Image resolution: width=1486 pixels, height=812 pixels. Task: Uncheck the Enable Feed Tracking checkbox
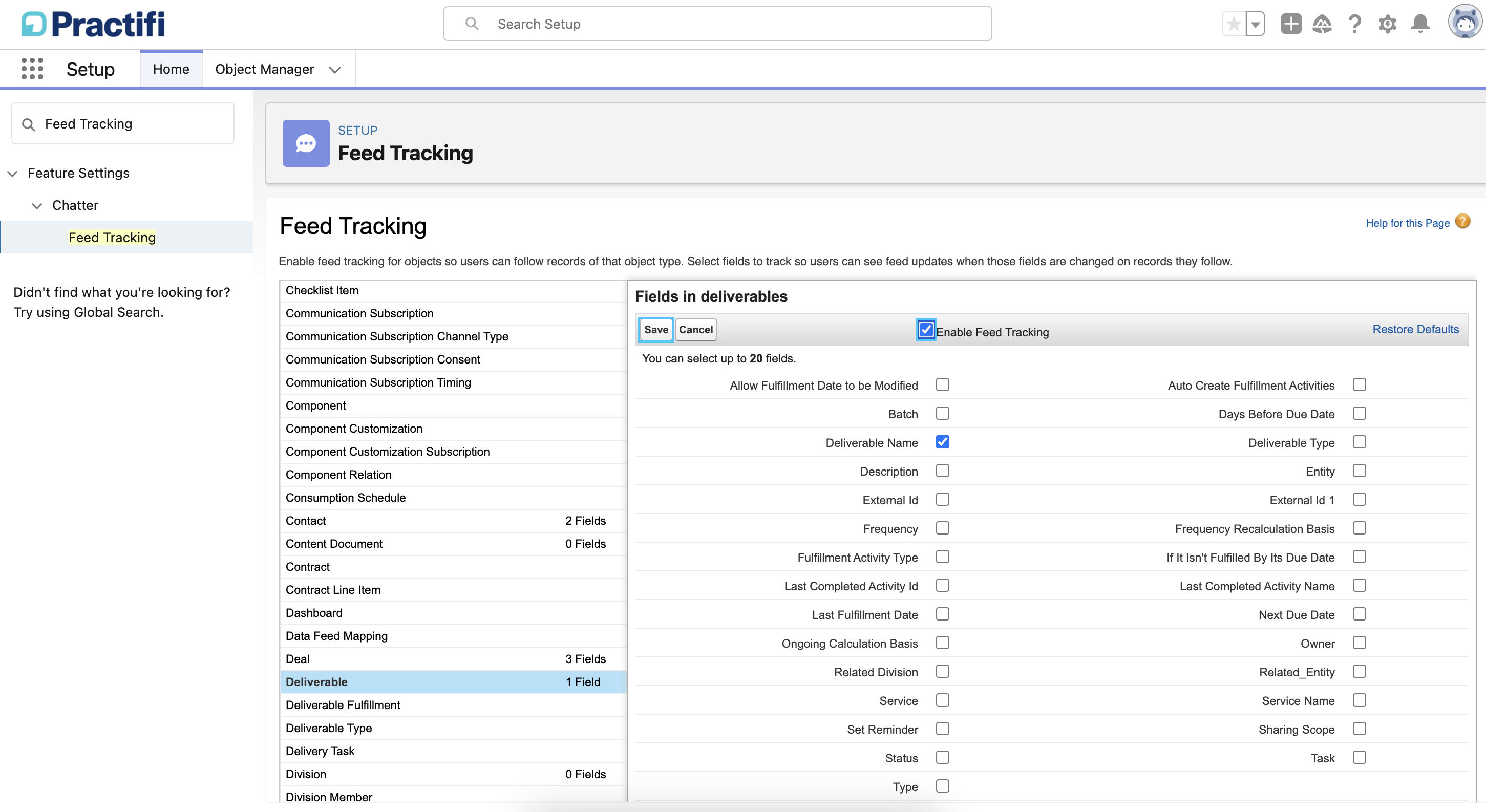pos(925,330)
